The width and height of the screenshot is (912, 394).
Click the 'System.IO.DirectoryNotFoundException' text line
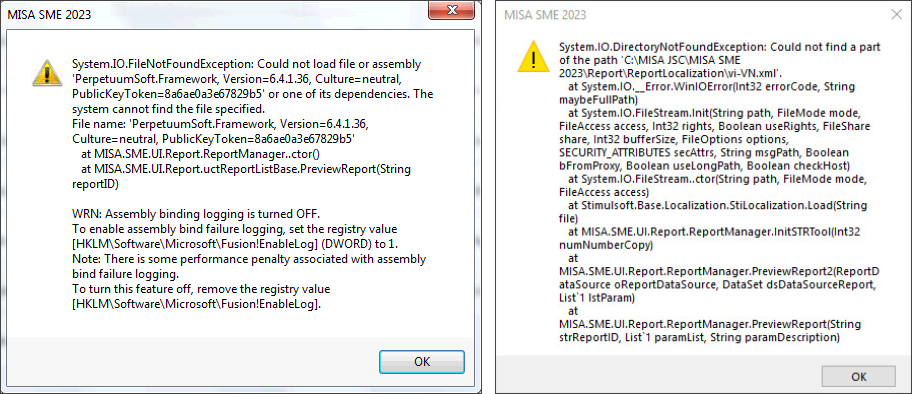[719, 47]
